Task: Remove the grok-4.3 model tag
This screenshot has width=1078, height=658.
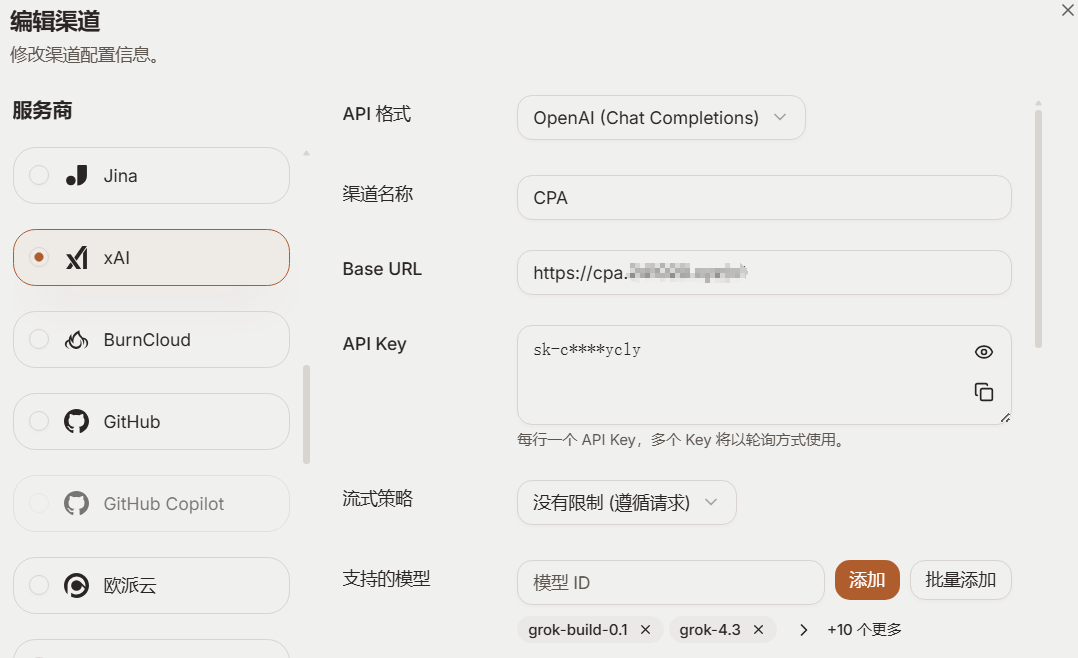Action: click(758, 630)
